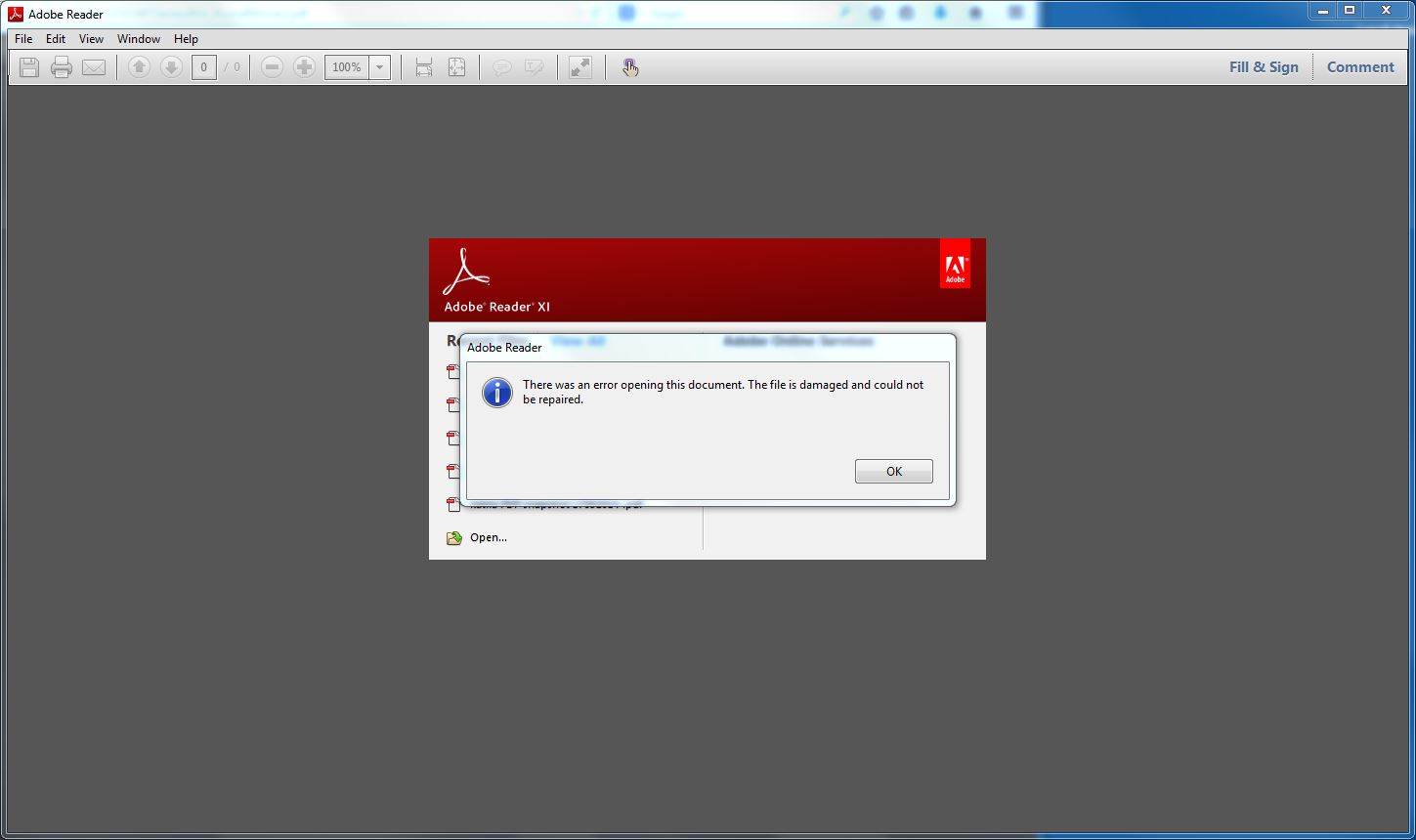This screenshot has height=840, width=1416.
Task: Open the Edit menu
Action: point(56,39)
